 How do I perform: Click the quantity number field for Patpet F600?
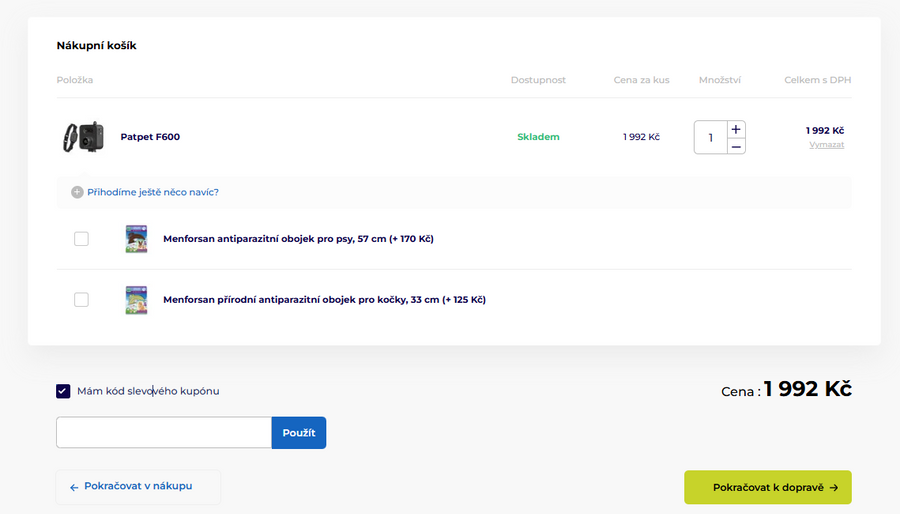pos(711,137)
